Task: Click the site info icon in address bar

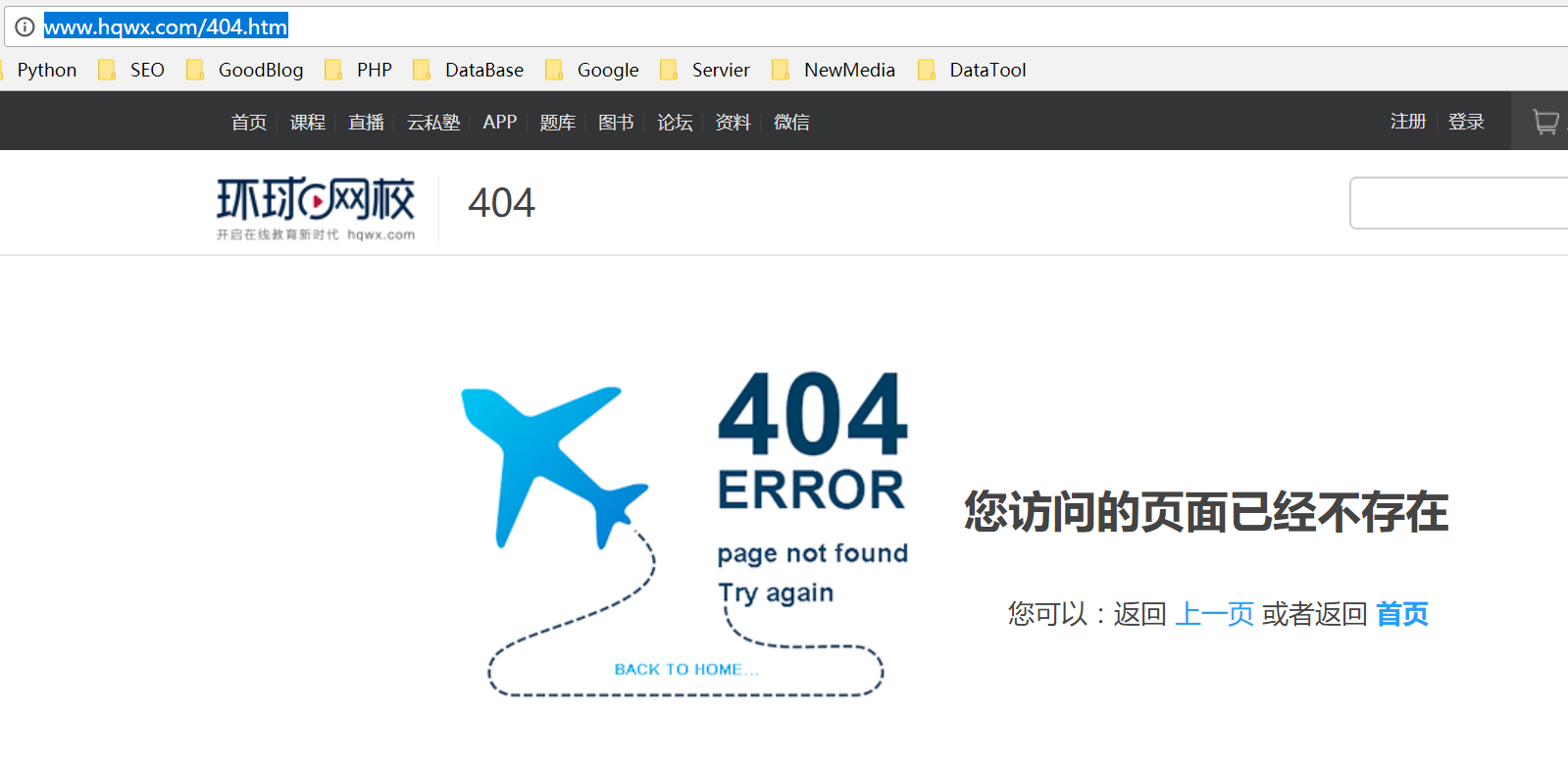Action: (x=25, y=27)
